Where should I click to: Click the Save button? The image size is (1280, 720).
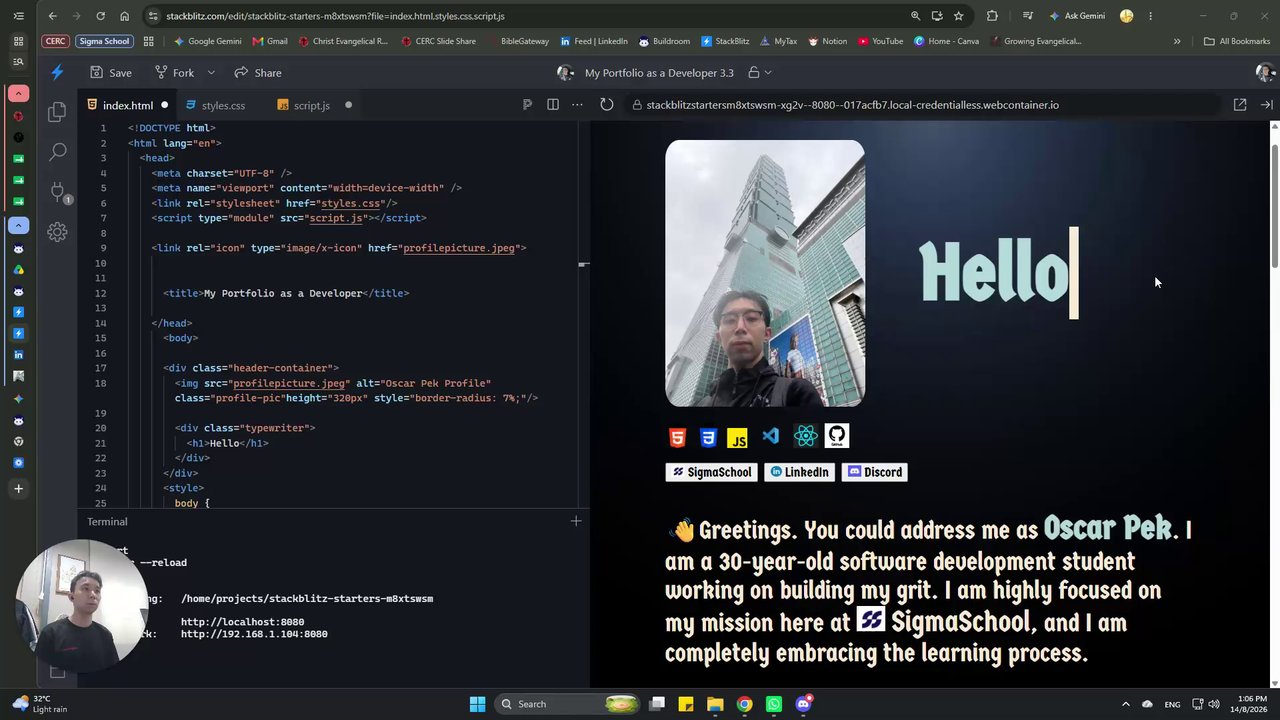coord(111,73)
